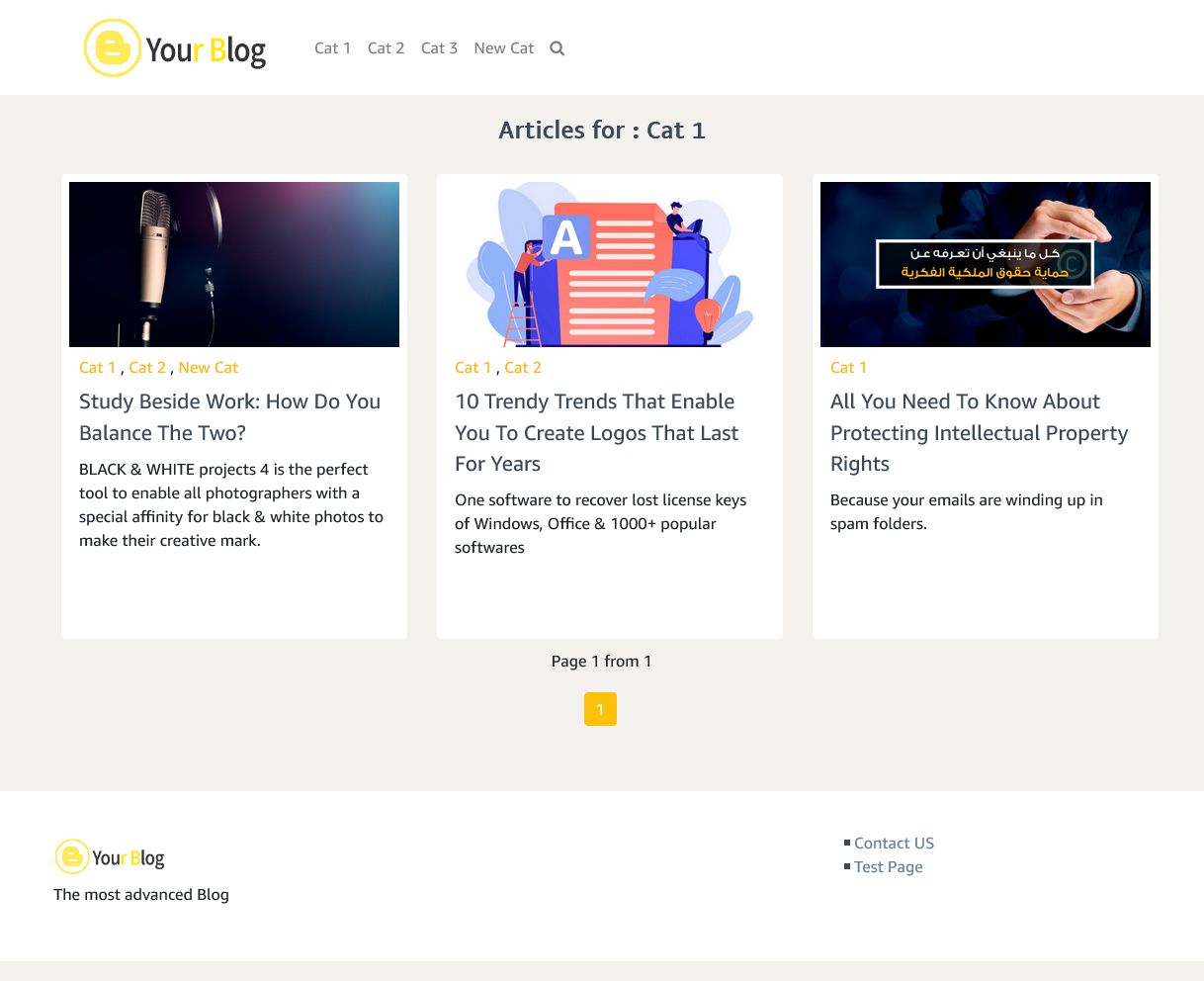Screen dimensions: 1204x981
Task: Click the Your Blog logo in the footer
Action: (110, 857)
